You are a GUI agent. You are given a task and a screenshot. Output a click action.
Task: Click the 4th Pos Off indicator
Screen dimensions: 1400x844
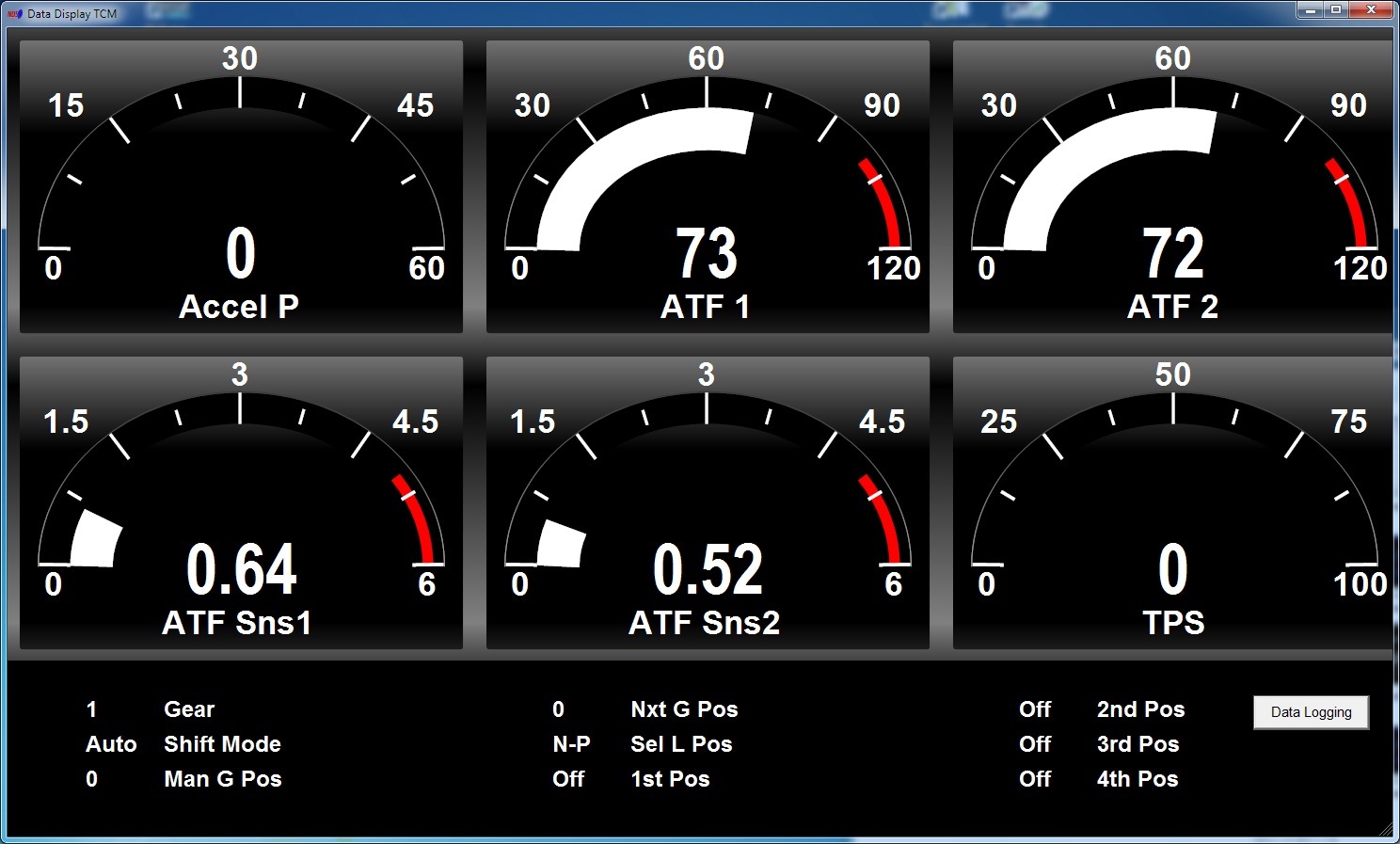[x=1035, y=779]
